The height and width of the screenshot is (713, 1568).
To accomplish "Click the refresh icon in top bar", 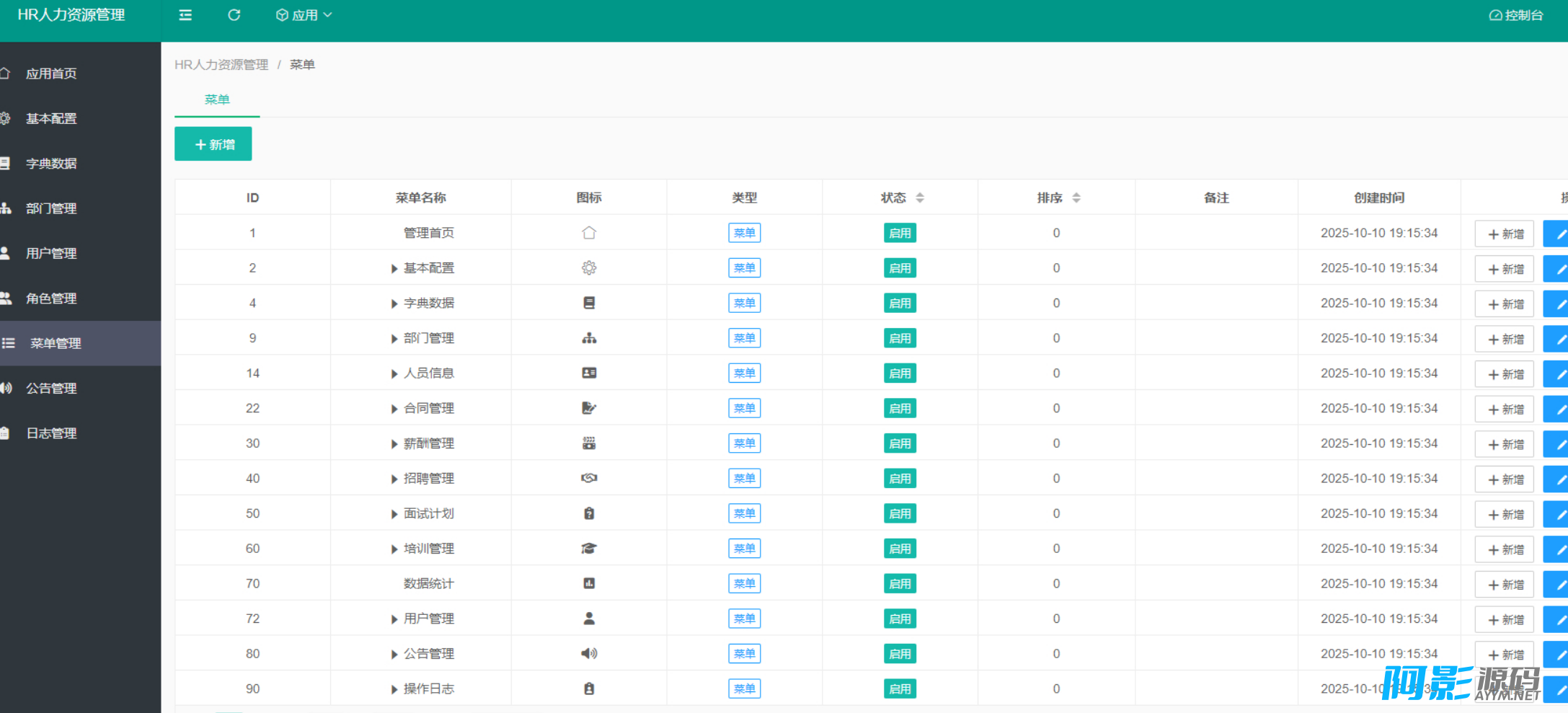I will point(234,15).
